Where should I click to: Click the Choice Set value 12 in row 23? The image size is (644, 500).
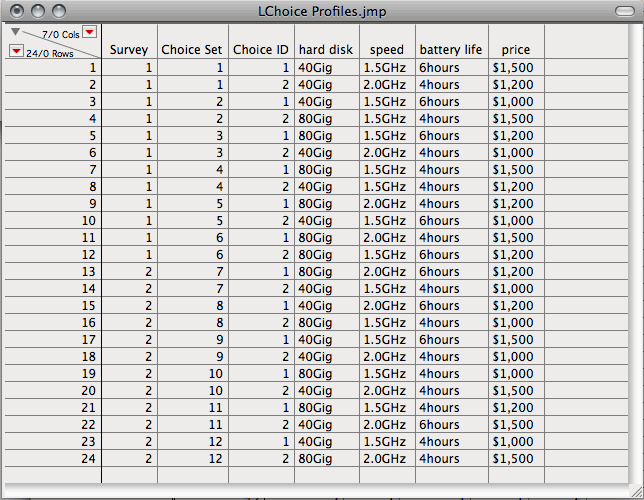[193, 442]
